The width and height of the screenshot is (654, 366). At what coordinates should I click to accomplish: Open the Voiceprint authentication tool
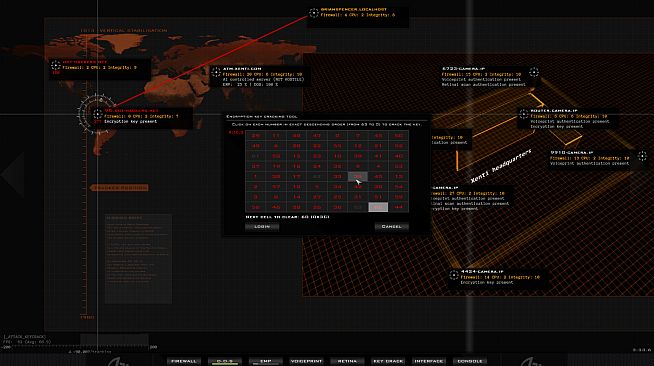pyautogui.click(x=307, y=361)
